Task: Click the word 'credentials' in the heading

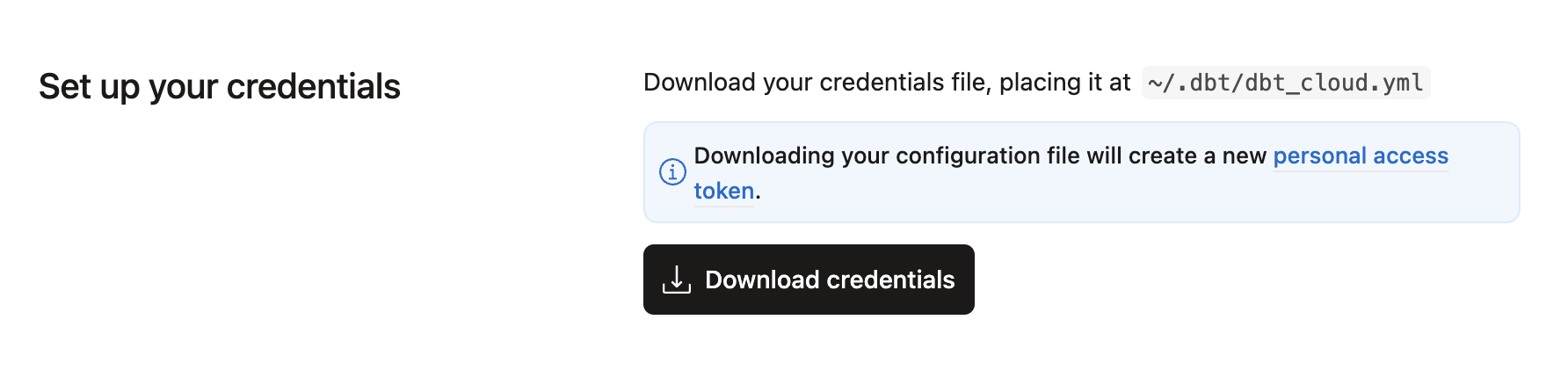Action: [313, 87]
